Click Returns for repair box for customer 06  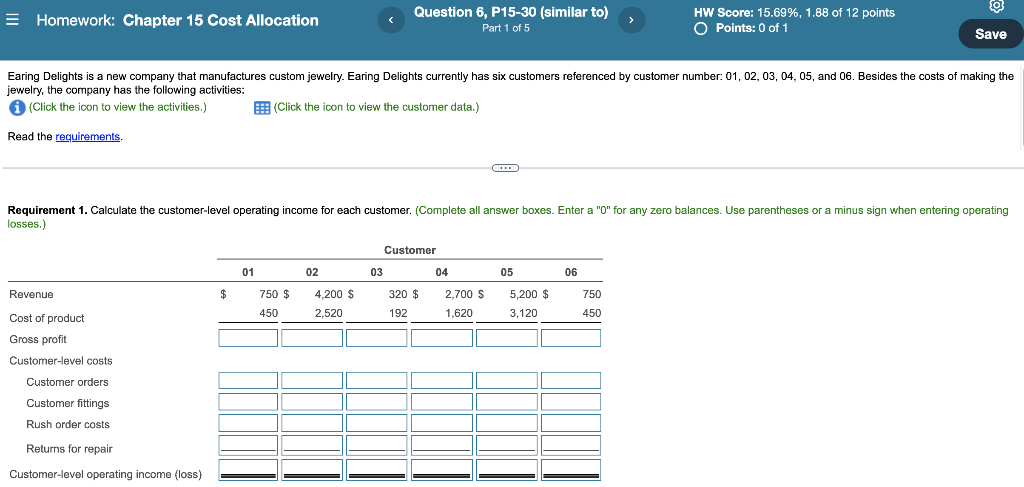[571, 446]
